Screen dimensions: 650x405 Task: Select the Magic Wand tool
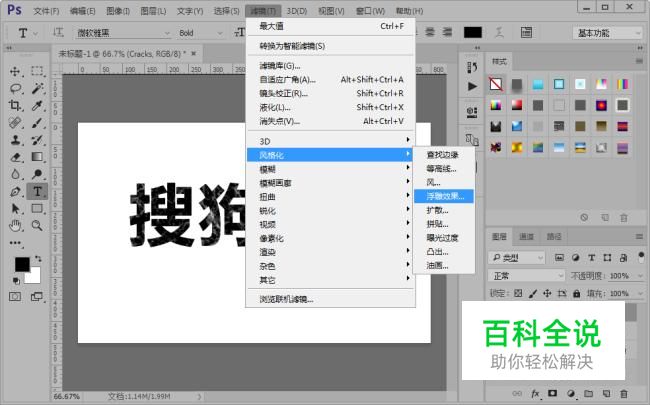[37, 88]
